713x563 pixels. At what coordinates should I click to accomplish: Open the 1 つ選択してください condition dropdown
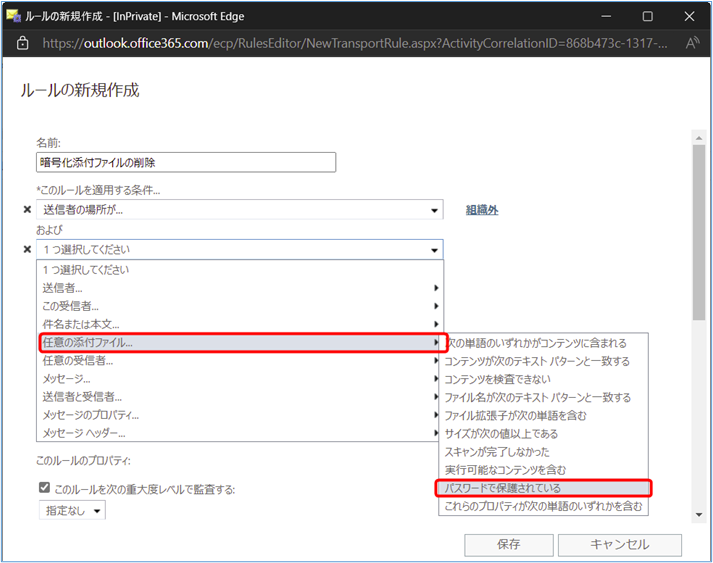pyautogui.click(x=240, y=250)
